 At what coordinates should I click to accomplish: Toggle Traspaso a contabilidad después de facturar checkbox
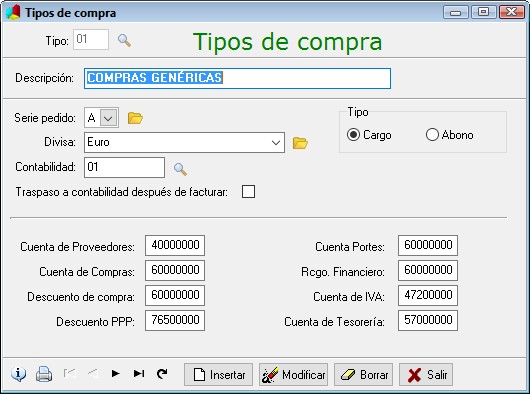248,192
